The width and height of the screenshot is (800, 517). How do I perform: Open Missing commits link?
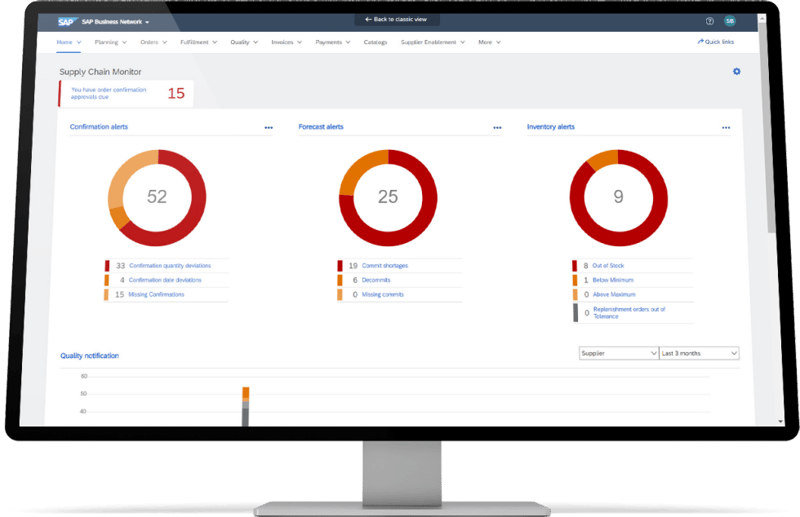point(383,294)
